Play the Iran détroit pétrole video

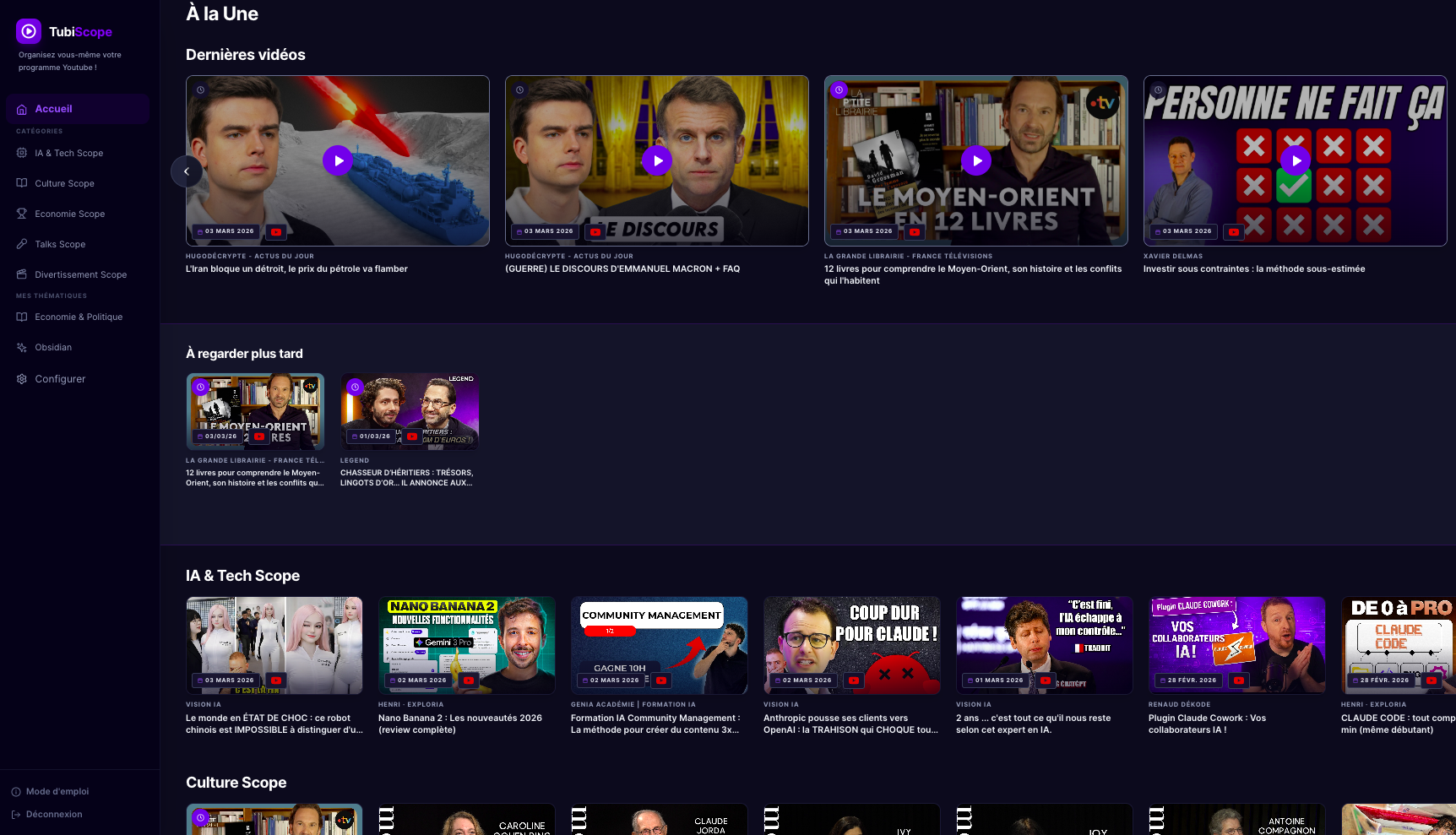[338, 160]
